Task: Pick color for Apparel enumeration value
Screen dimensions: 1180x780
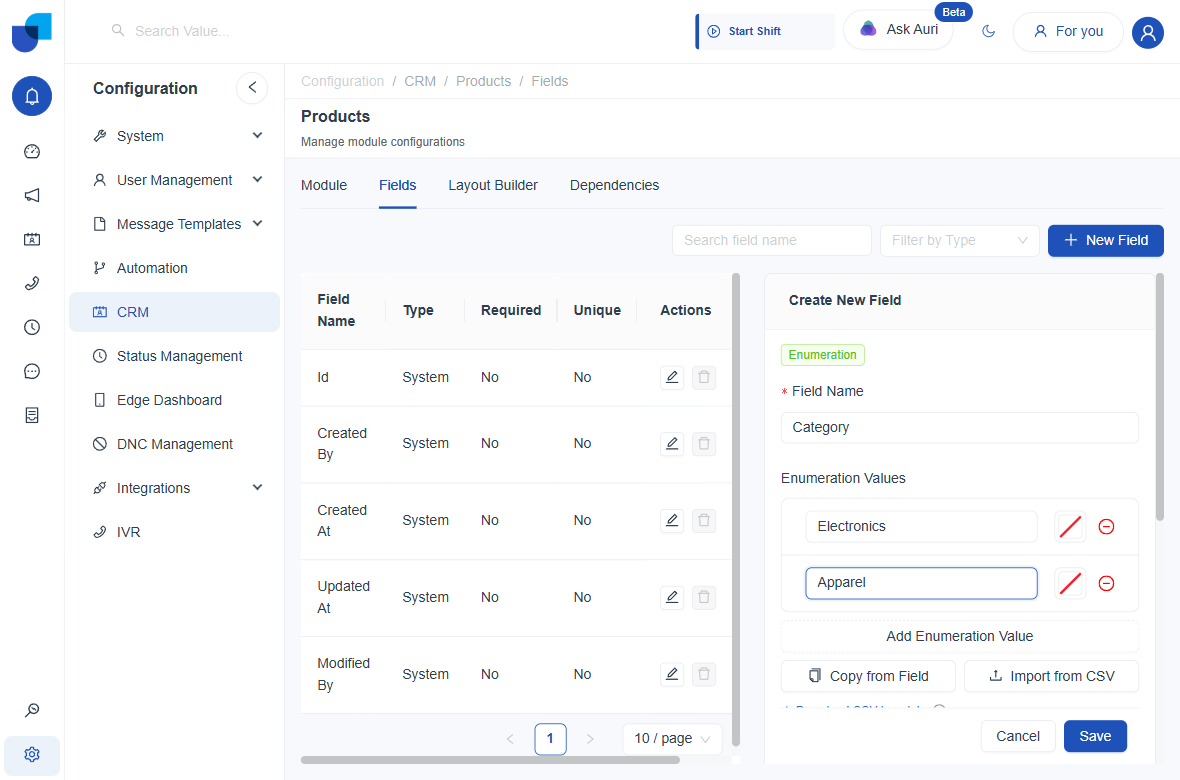Action: coord(1070,583)
